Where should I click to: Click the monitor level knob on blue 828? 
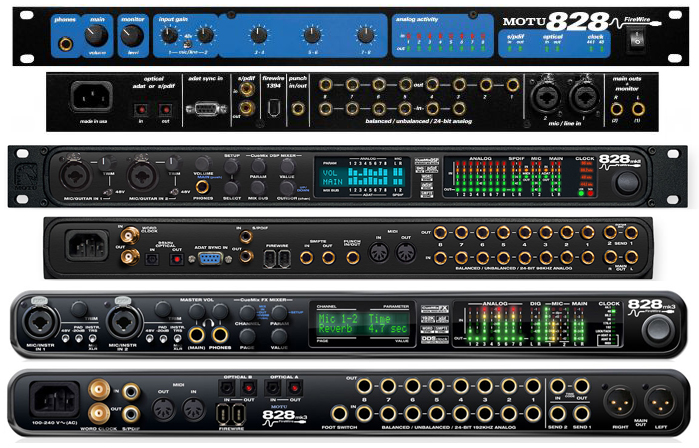click(x=132, y=36)
